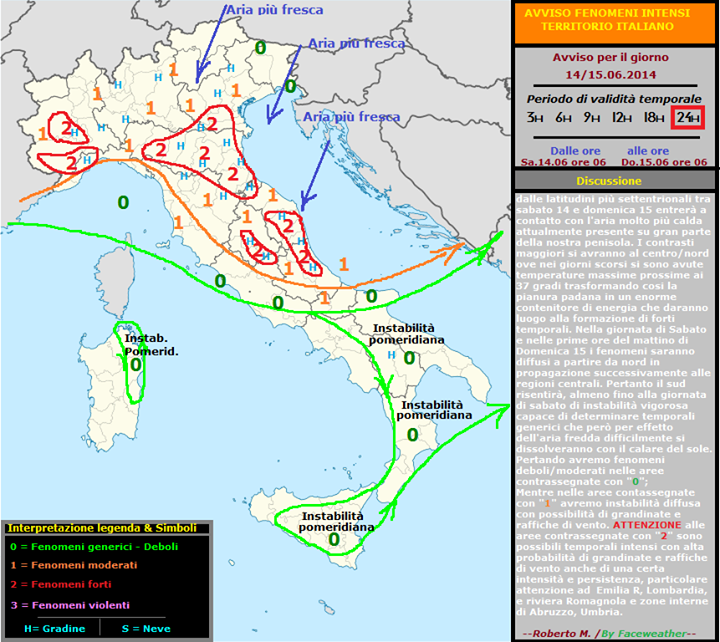
Task: Click the green 0 in the Ligurian Sea
Action: (x=123, y=203)
